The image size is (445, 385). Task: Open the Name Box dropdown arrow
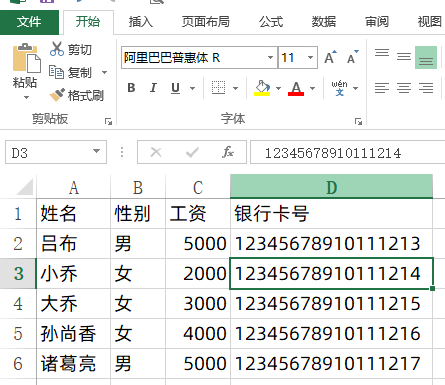click(96, 151)
